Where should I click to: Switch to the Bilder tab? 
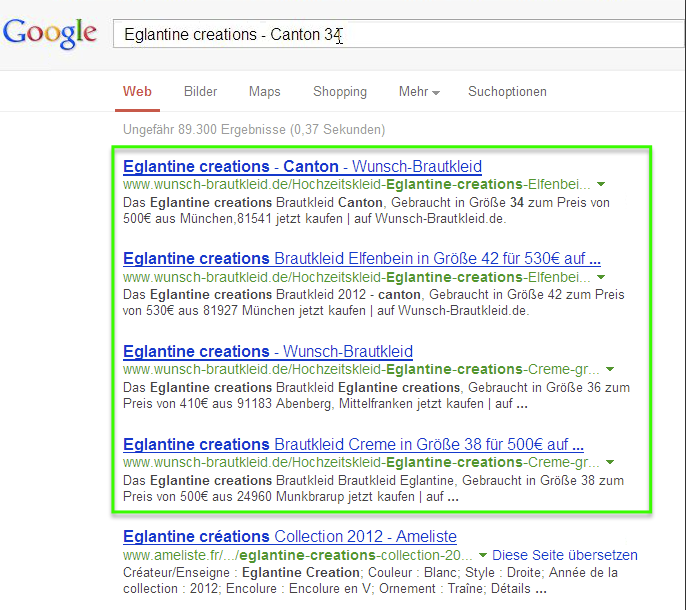[200, 91]
